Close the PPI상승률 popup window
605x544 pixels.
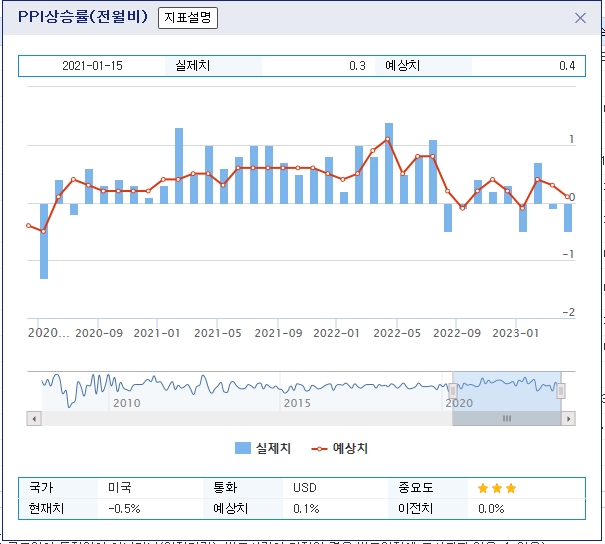[580, 18]
